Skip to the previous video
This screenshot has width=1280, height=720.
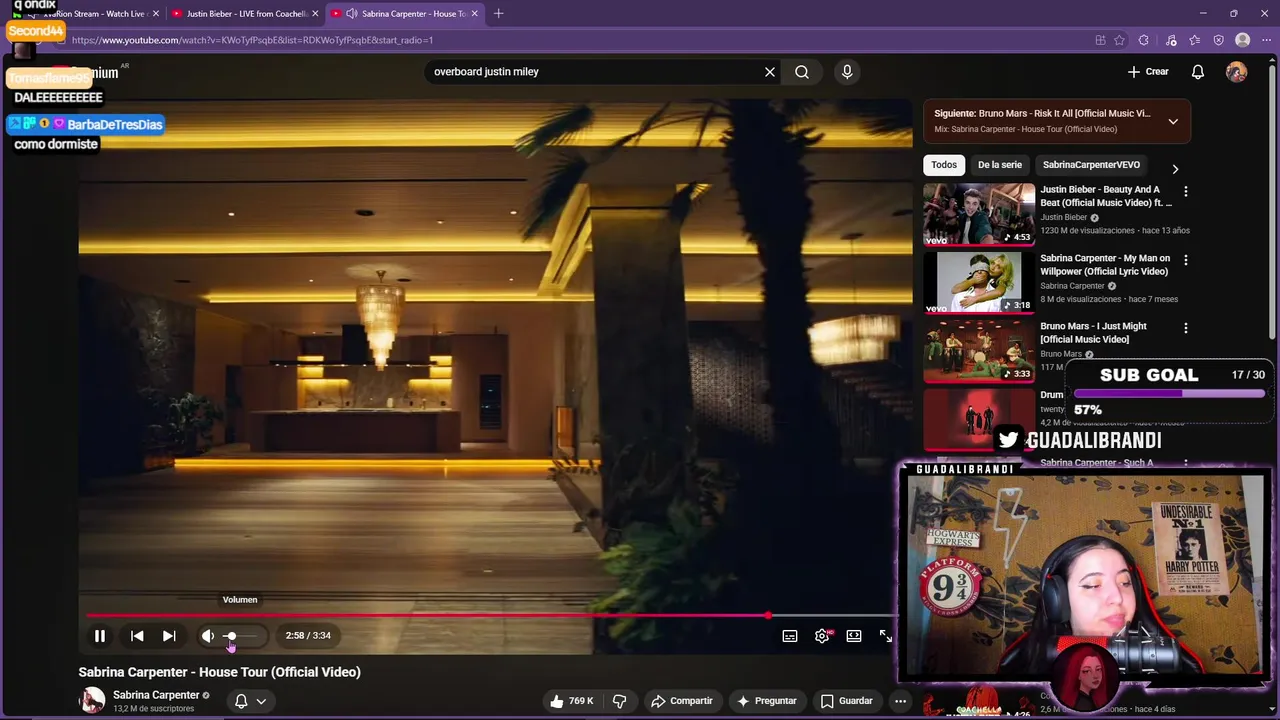click(137, 636)
